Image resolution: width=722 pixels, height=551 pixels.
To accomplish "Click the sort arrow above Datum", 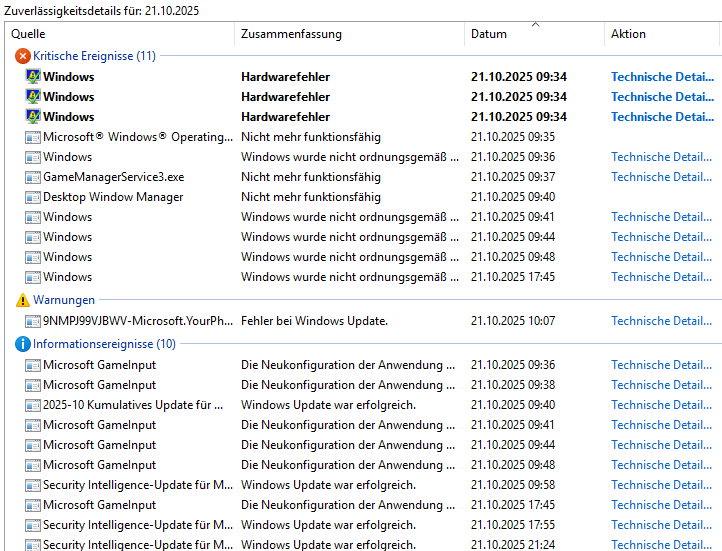I will pos(535,24).
